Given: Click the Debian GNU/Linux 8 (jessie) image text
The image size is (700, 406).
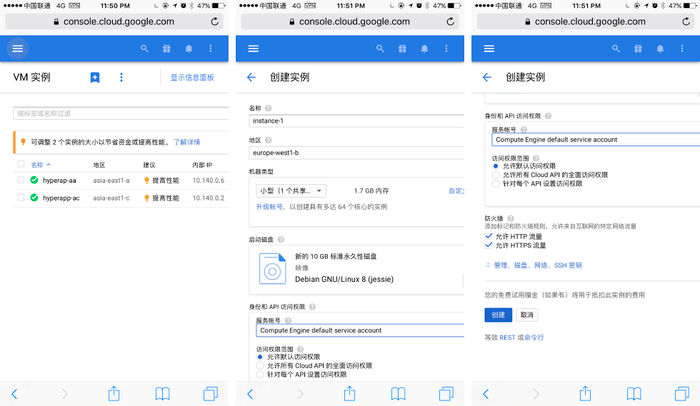Looking at the screenshot, I should (x=344, y=279).
